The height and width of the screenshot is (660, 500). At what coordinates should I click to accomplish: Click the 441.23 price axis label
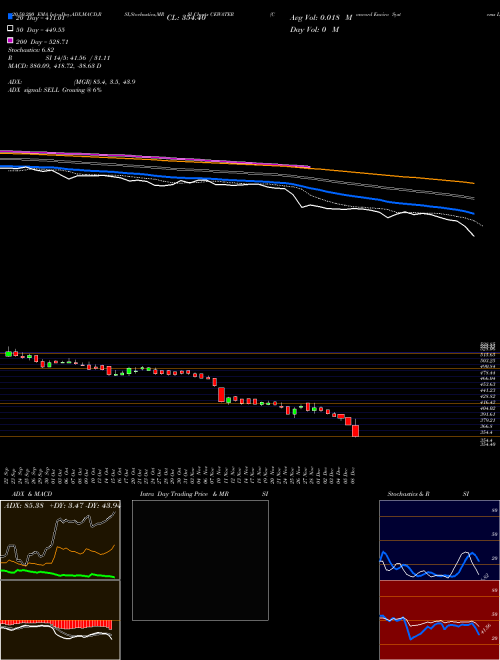coord(489,390)
